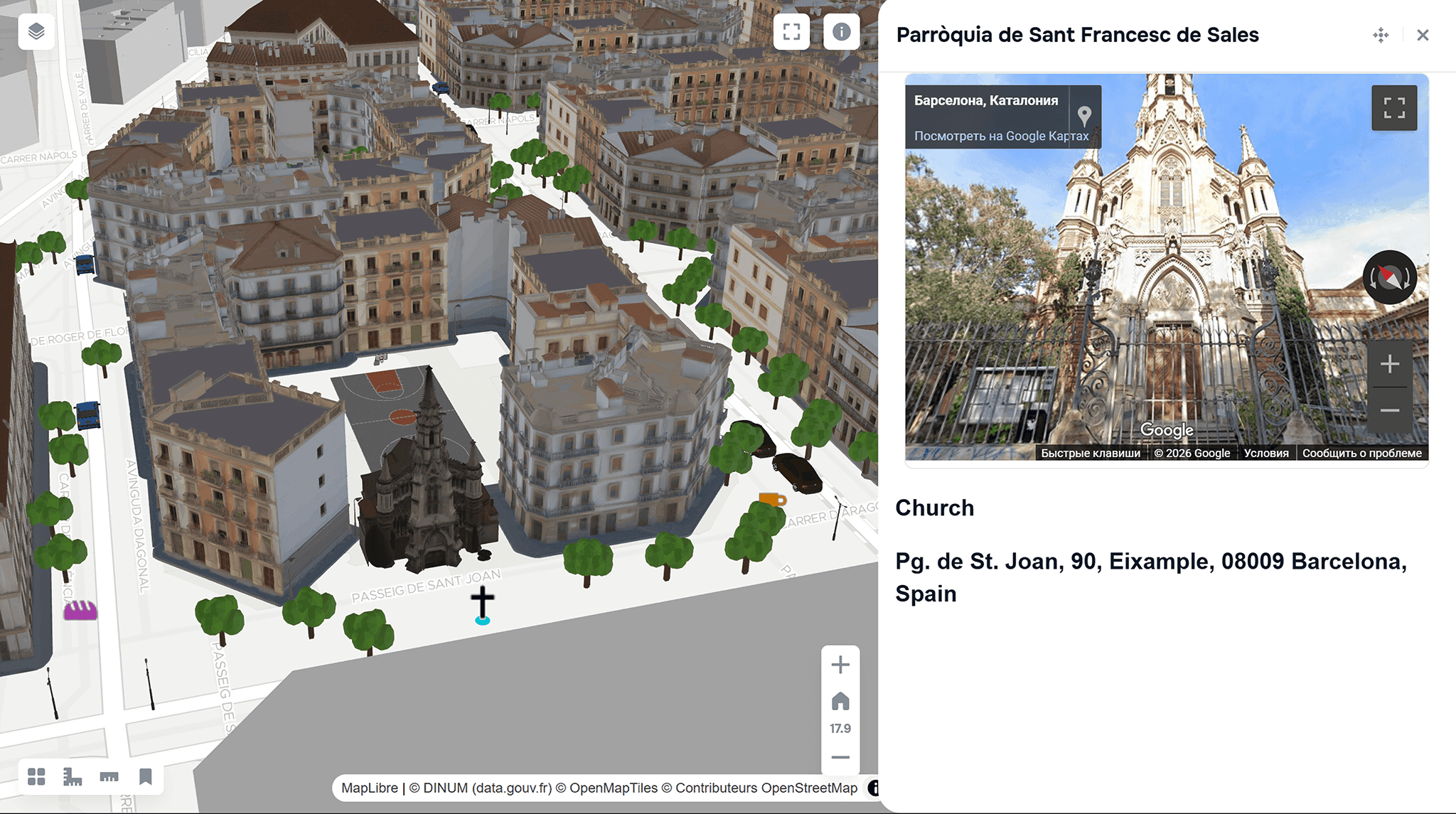The image size is (1456, 814).
Task: Click the Street View compass control
Action: click(x=1390, y=277)
